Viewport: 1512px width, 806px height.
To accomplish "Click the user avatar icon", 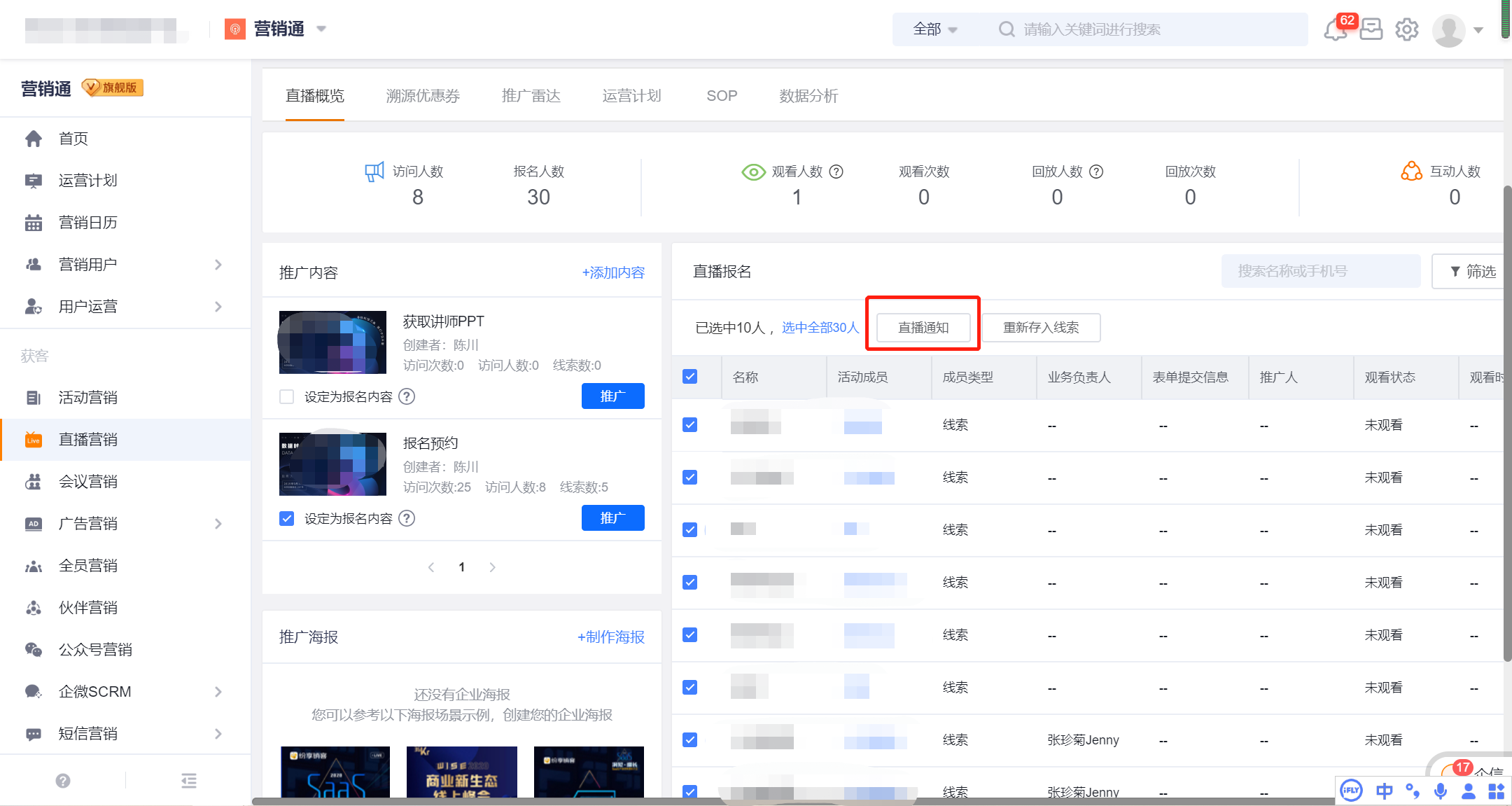I will [1448, 30].
